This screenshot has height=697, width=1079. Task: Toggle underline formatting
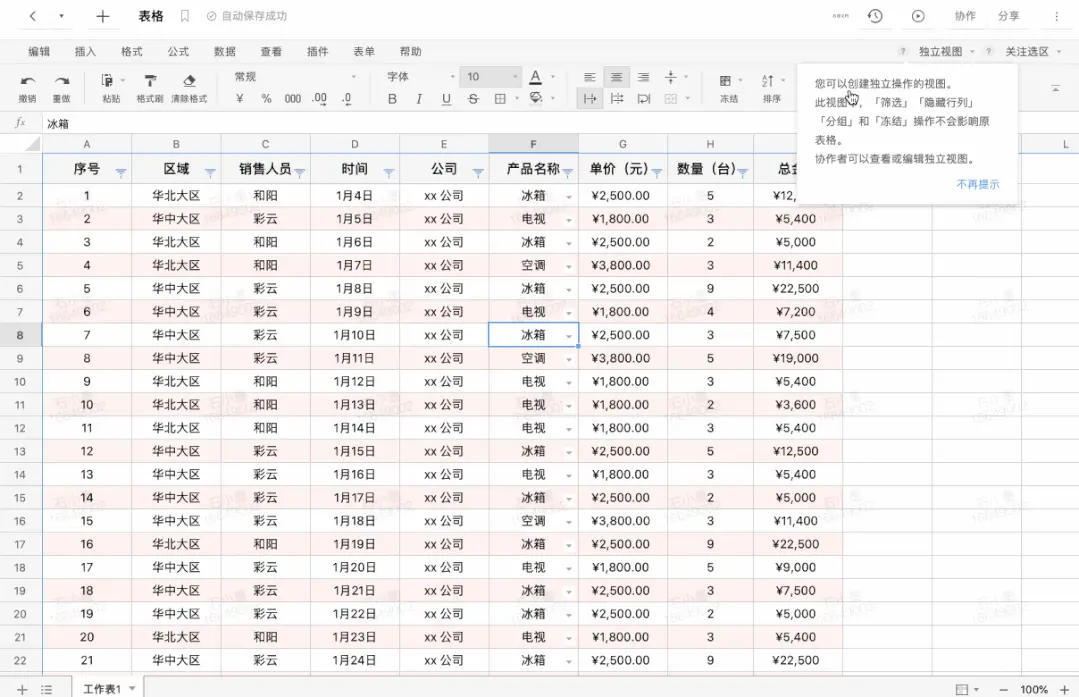pos(447,98)
